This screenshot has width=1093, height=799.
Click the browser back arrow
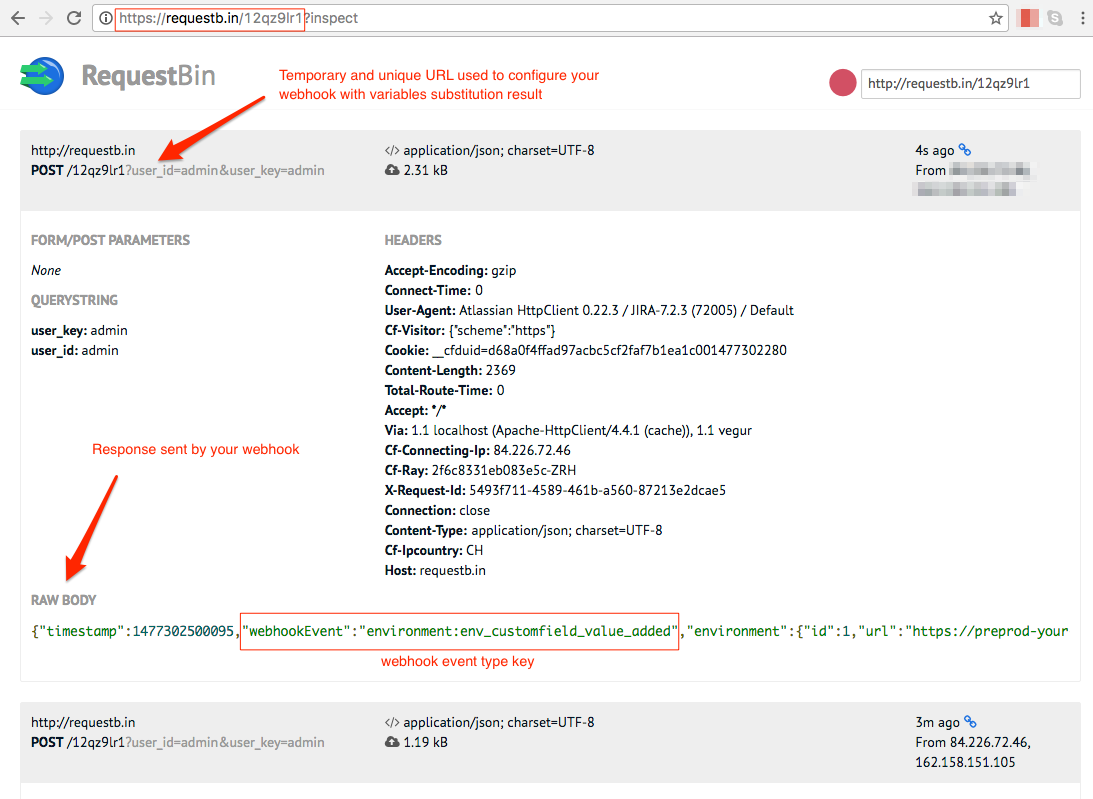tap(17, 18)
